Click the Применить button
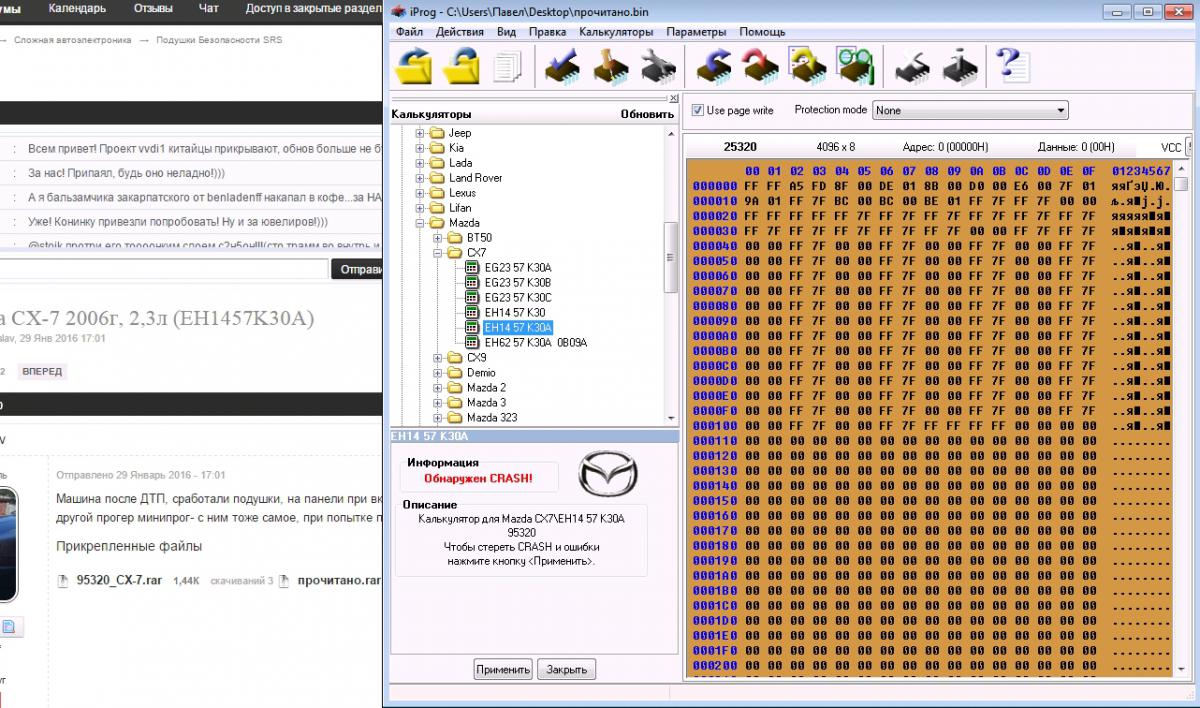This screenshot has height=708, width=1200. 503,669
